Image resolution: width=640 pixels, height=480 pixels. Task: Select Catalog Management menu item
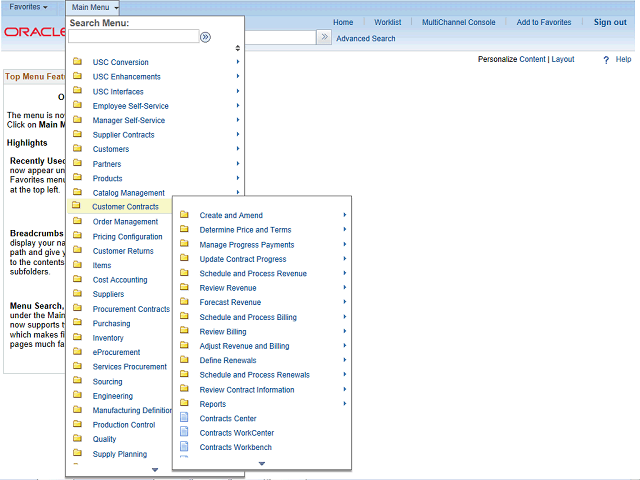pyautogui.click(x=129, y=193)
